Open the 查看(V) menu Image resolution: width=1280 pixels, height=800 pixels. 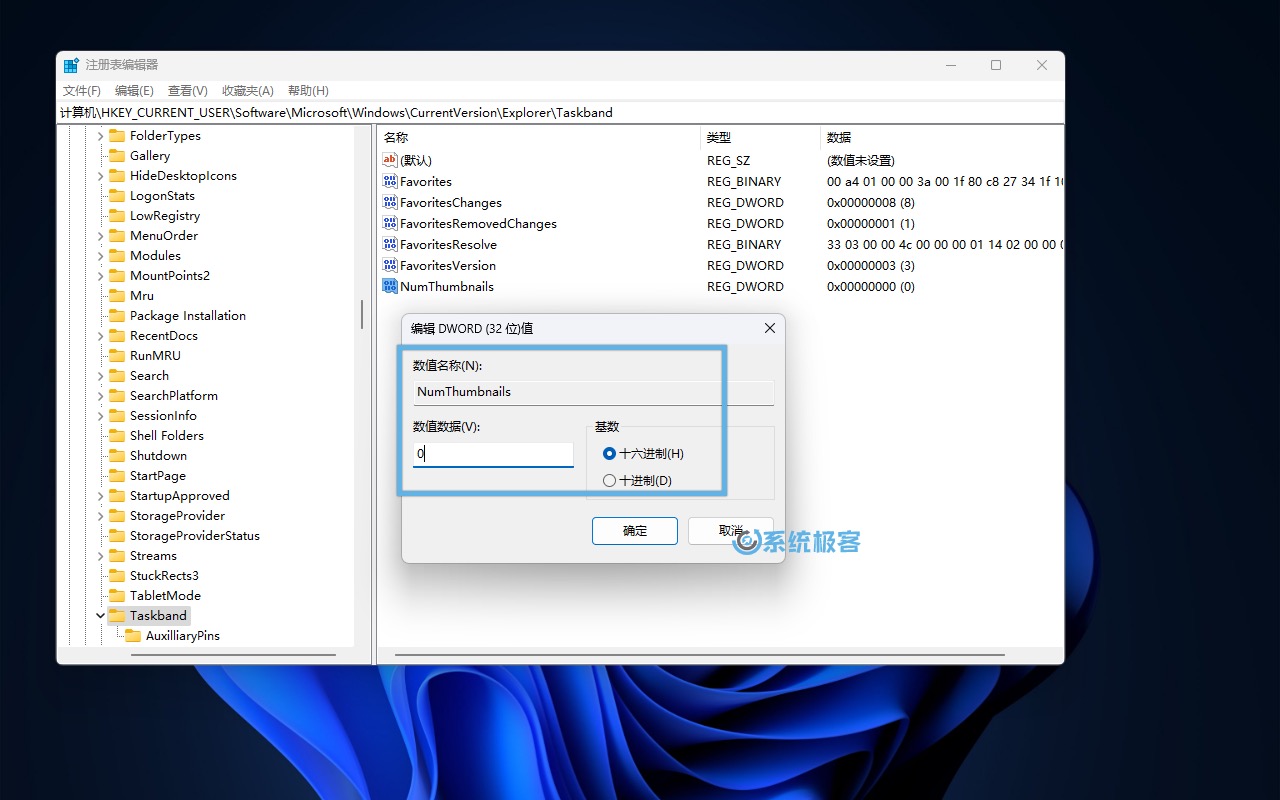[x=188, y=91]
